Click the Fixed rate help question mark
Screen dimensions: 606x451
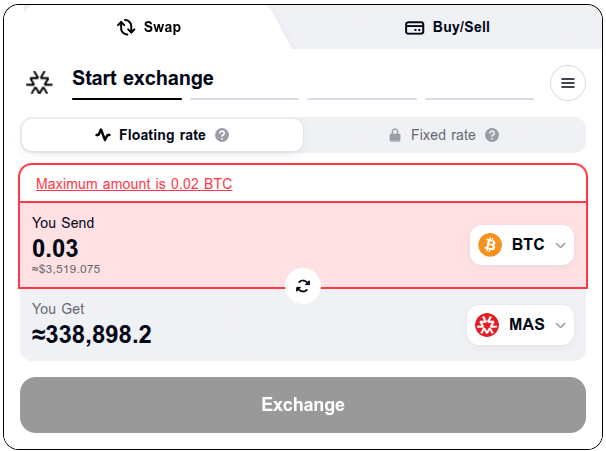pyautogui.click(x=492, y=135)
